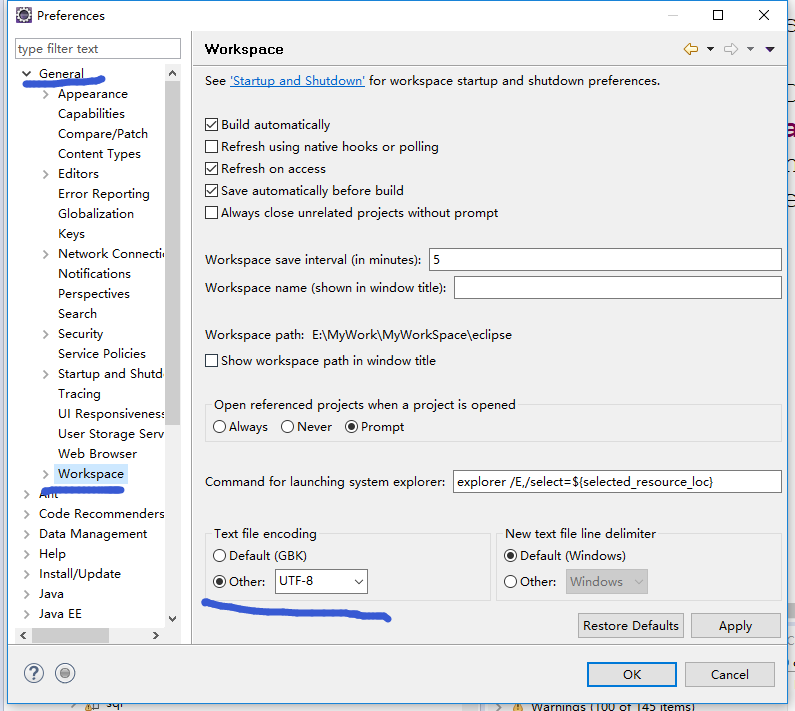Open the forward history dropdown arrow
Screen dimensions: 795x711
(x=750, y=49)
